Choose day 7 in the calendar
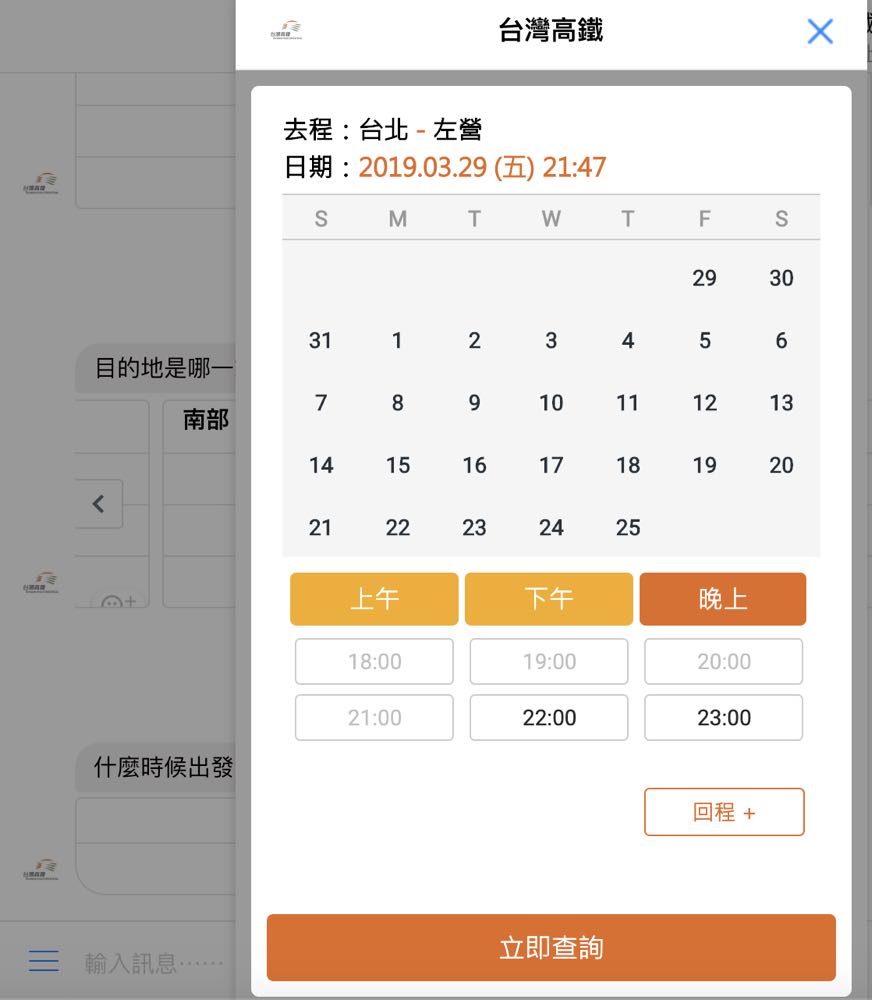872x1000 pixels. [x=320, y=403]
